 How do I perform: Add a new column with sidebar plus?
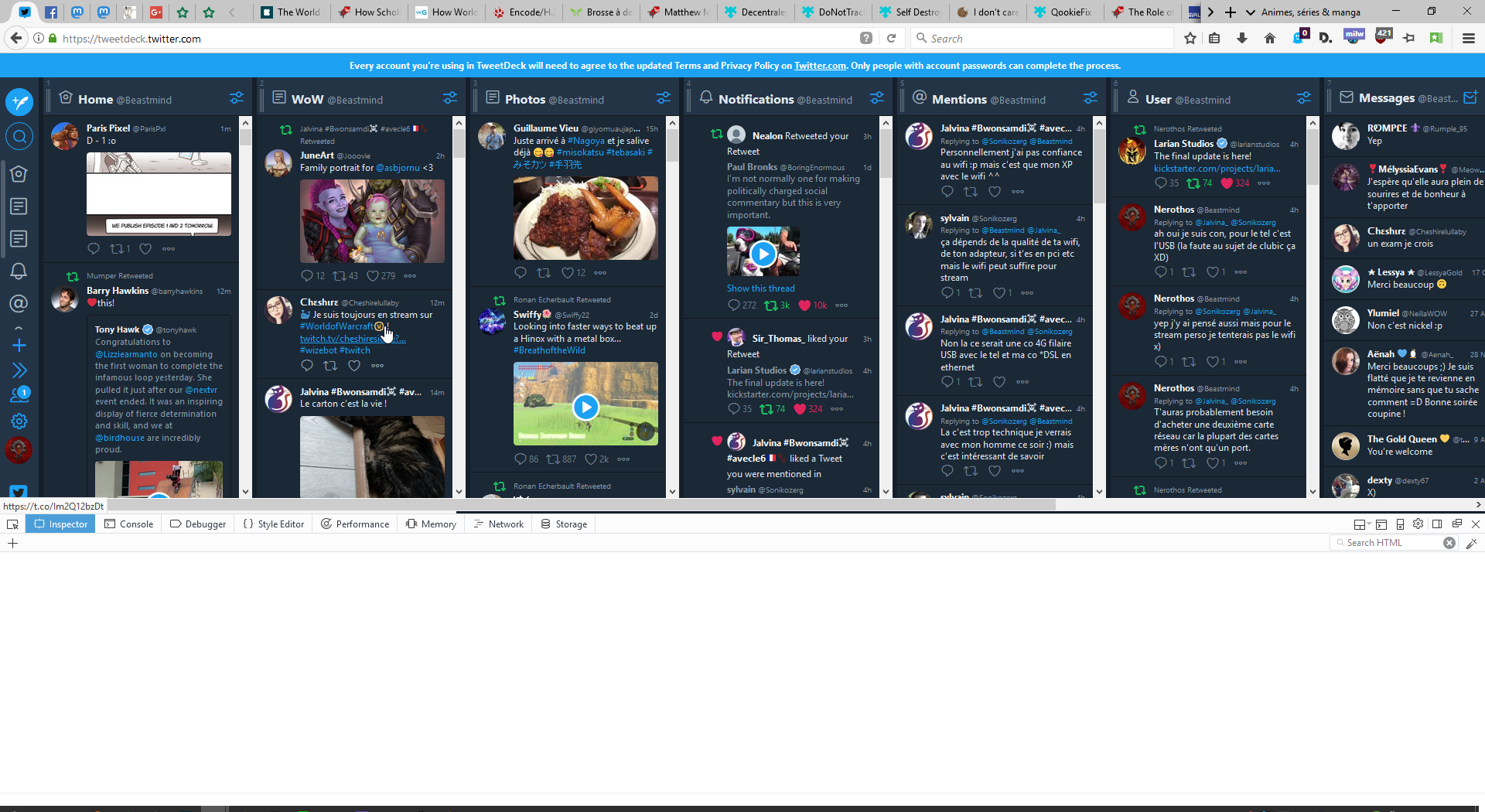pos(19,345)
